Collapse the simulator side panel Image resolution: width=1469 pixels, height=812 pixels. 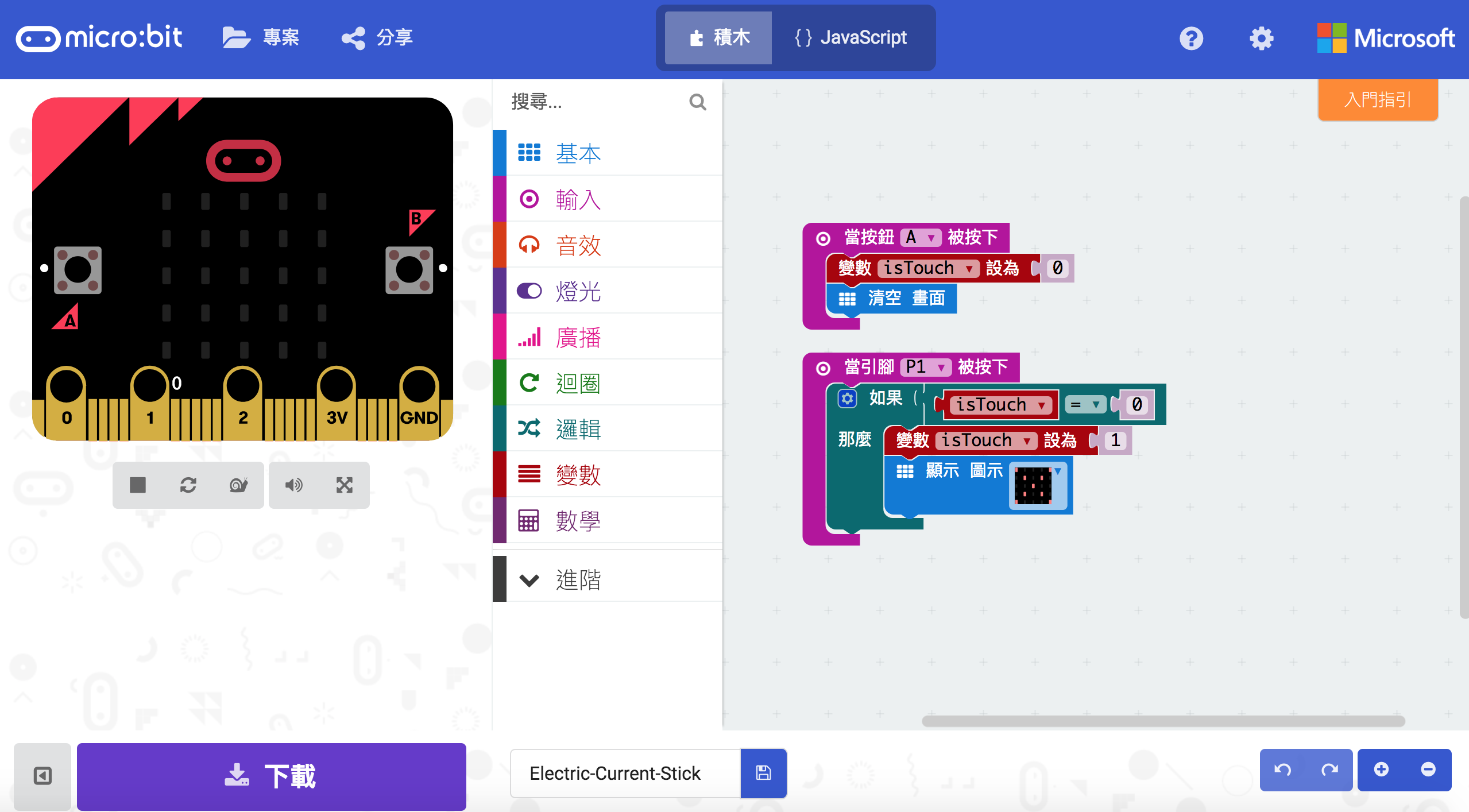tap(42, 776)
